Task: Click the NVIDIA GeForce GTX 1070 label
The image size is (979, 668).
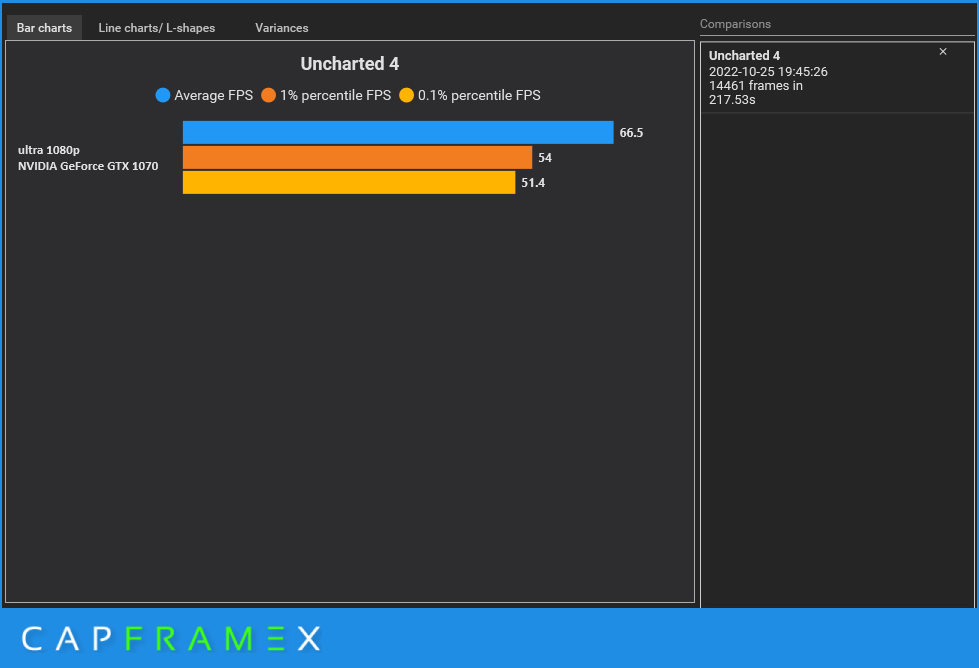Action: click(x=88, y=166)
